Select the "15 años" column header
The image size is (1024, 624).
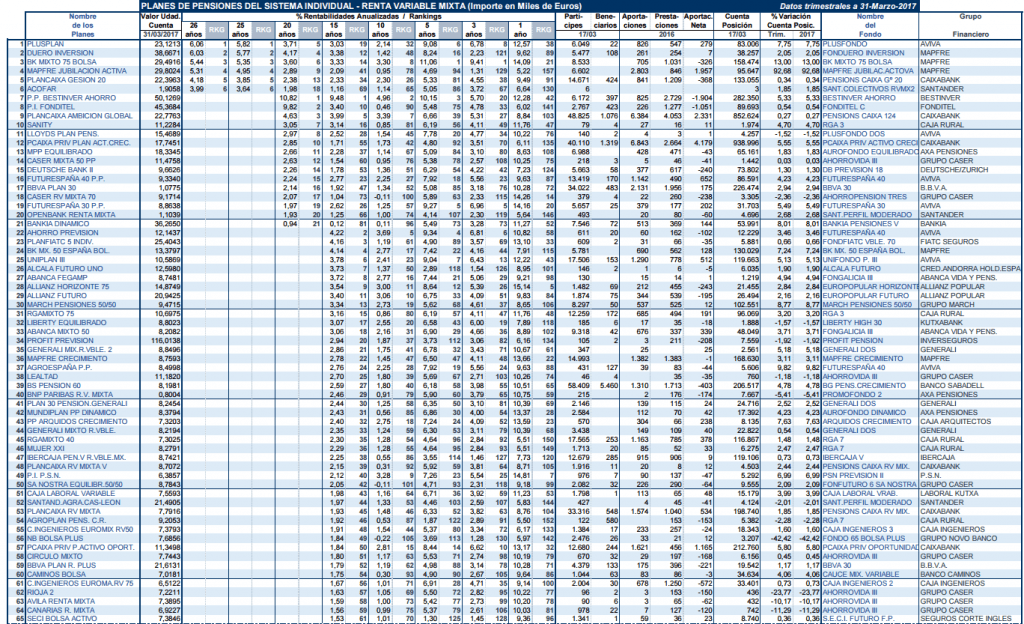333,29
